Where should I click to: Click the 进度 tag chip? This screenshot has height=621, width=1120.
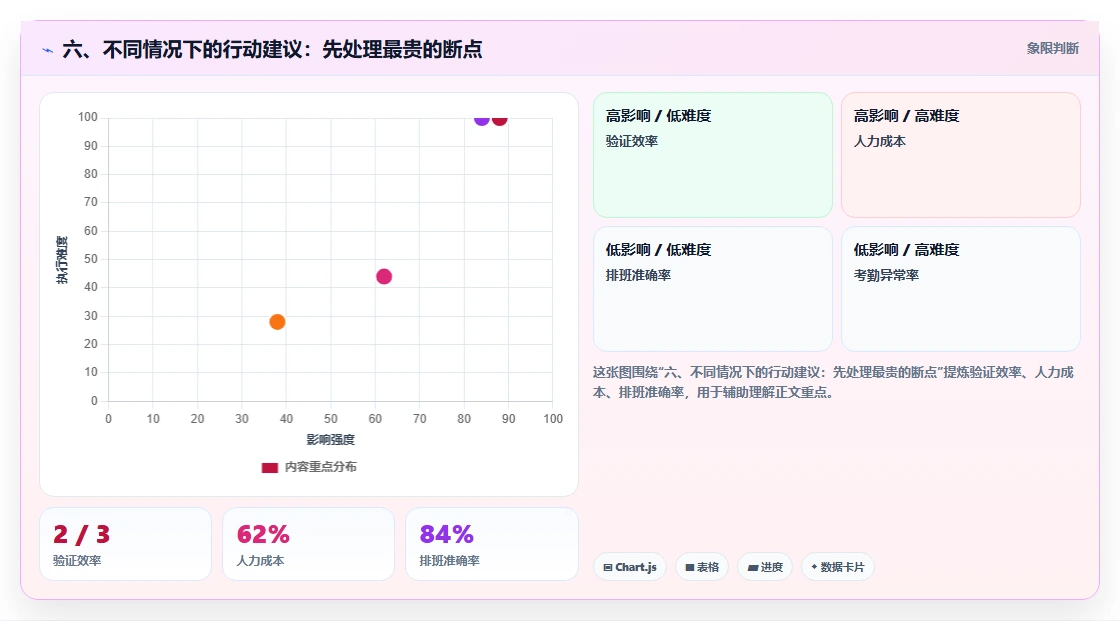[x=765, y=567]
